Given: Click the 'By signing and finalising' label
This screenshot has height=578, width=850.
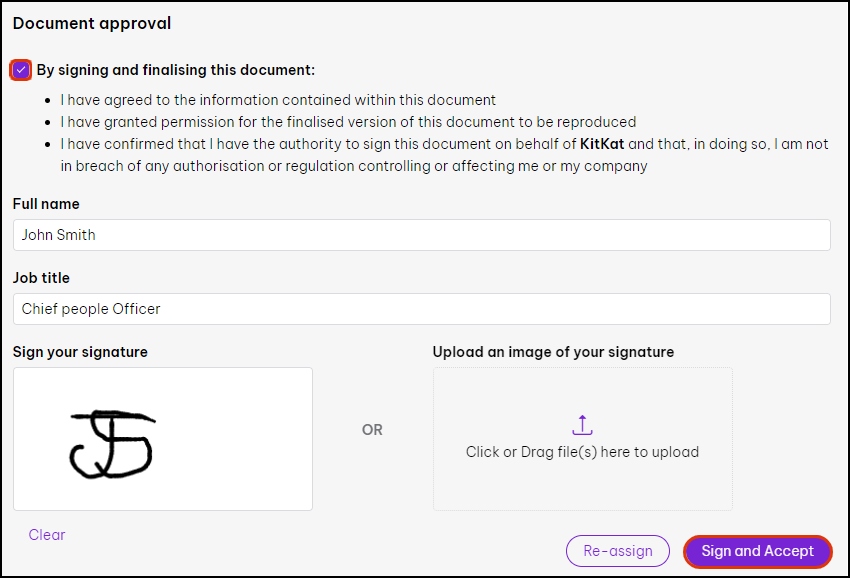Looking at the screenshot, I should 176,70.
